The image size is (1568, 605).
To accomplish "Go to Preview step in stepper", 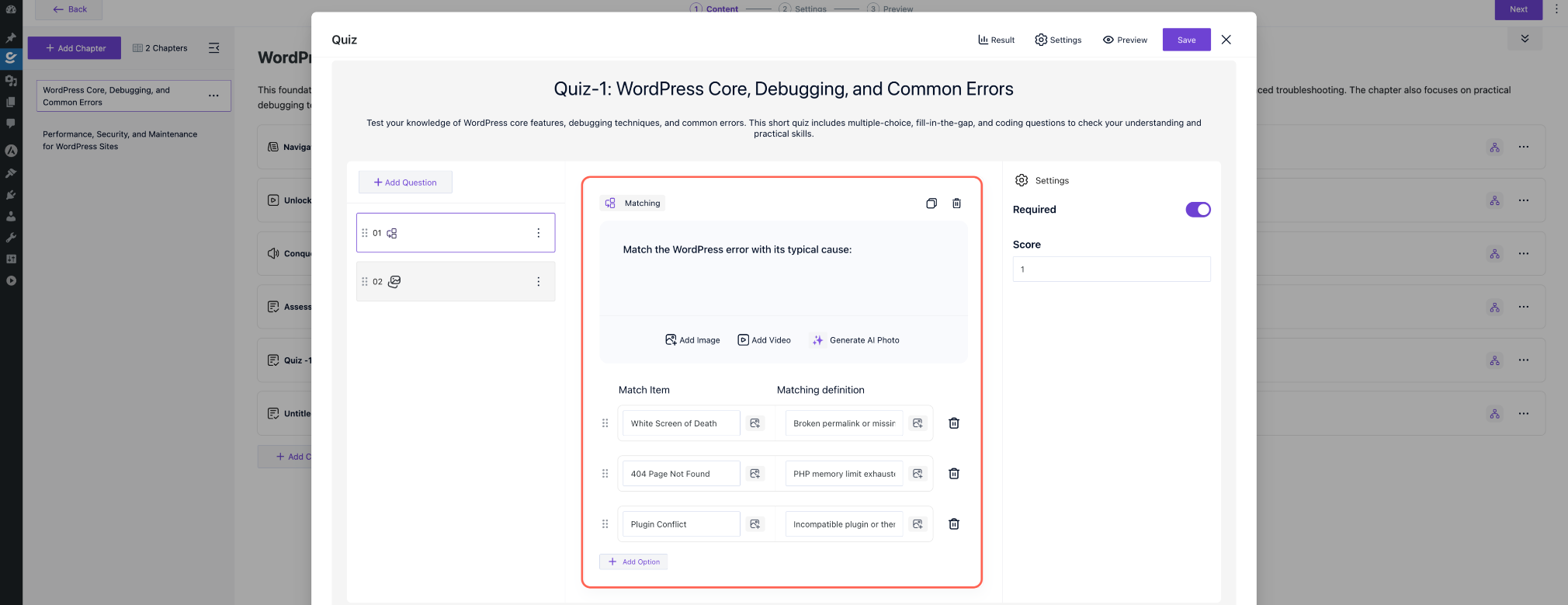I will (891, 9).
